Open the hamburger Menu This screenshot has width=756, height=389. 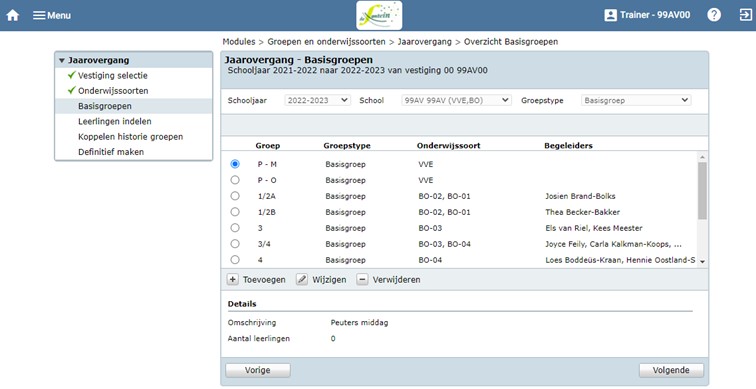52,15
